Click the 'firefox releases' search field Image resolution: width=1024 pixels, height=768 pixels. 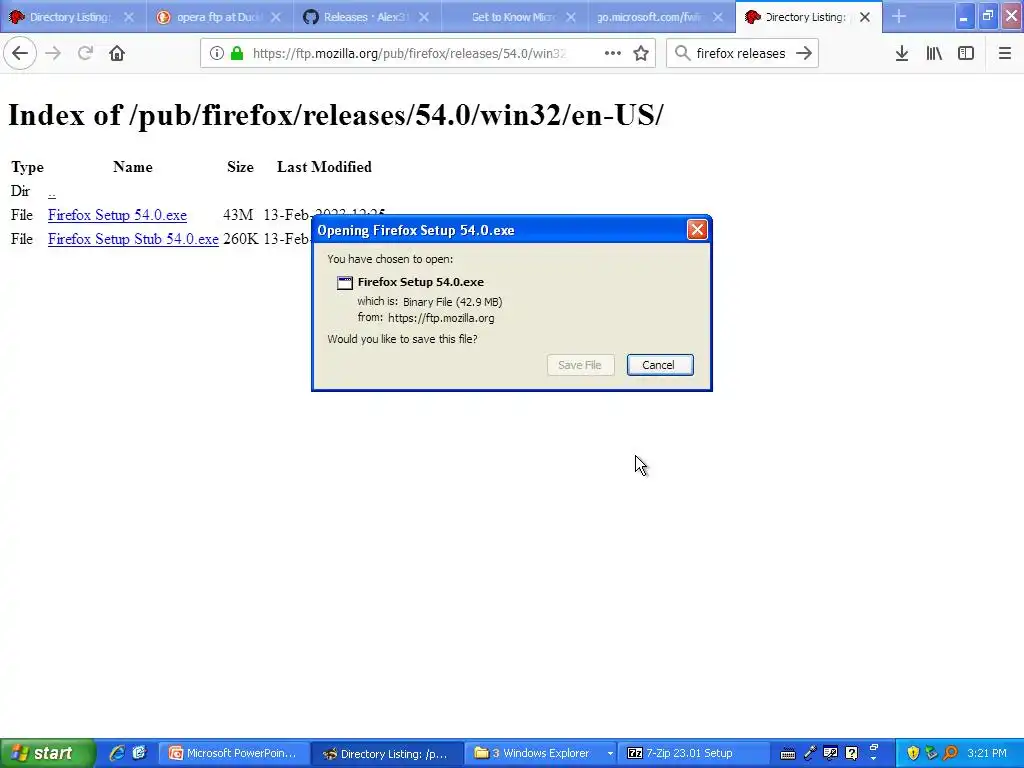tap(741, 53)
